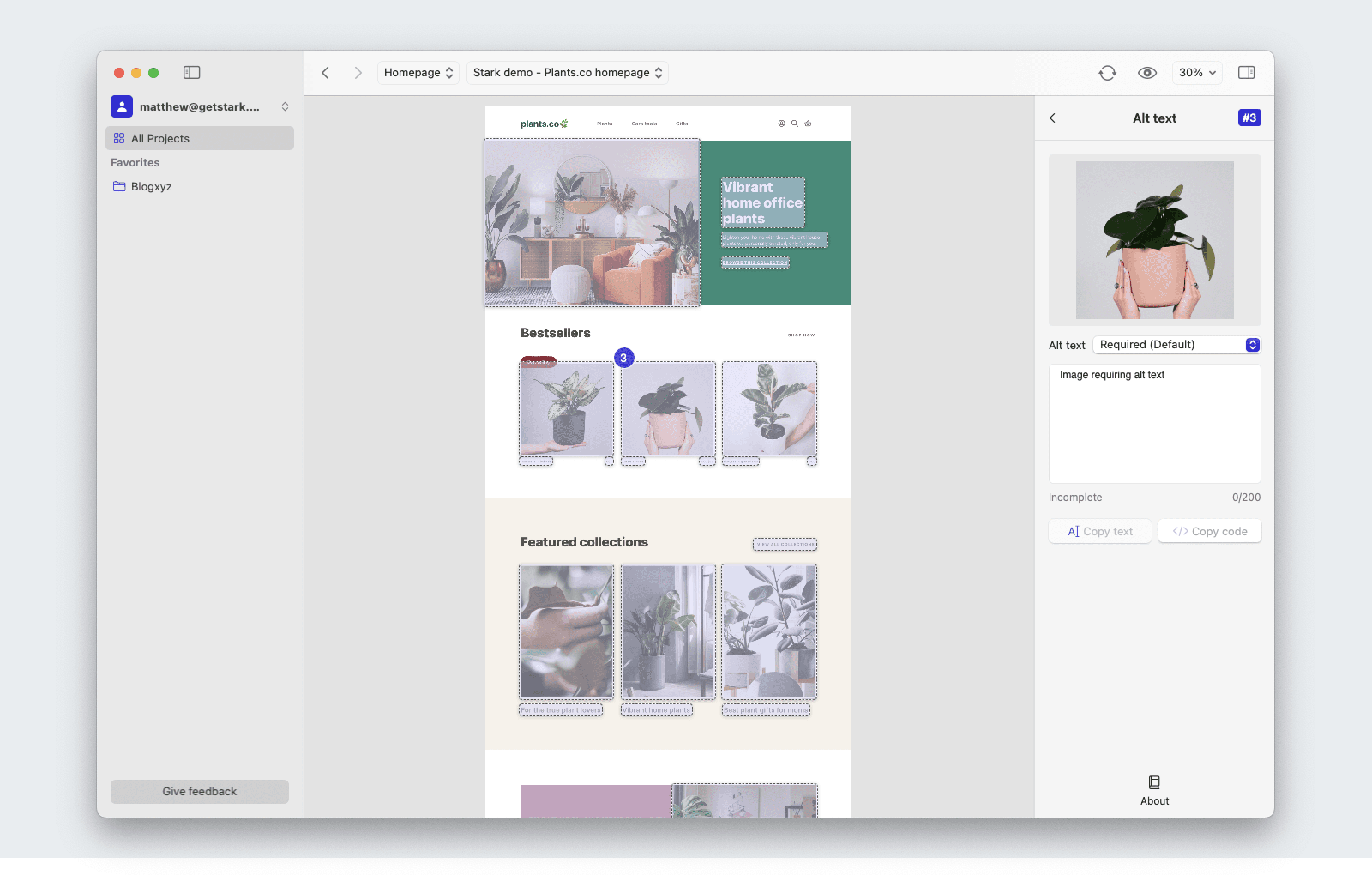The image size is (1372, 881).
Task: Click the Shop now link beside Bestsellers
Action: click(x=801, y=335)
